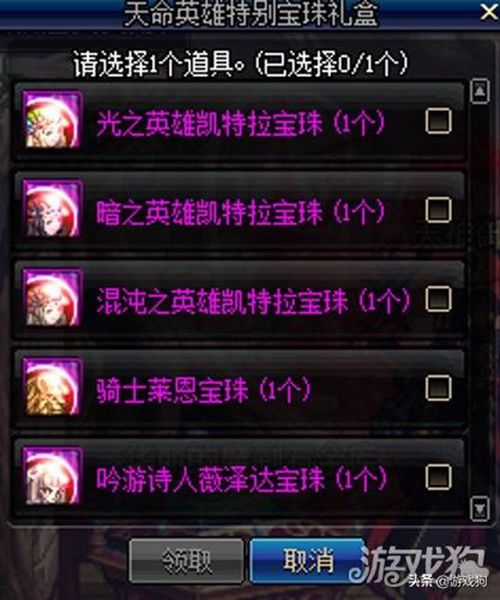The height and width of the screenshot is (600, 500).
Task: Click the 暗之英雄凯特拉宝珠 item icon
Action: [52, 209]
